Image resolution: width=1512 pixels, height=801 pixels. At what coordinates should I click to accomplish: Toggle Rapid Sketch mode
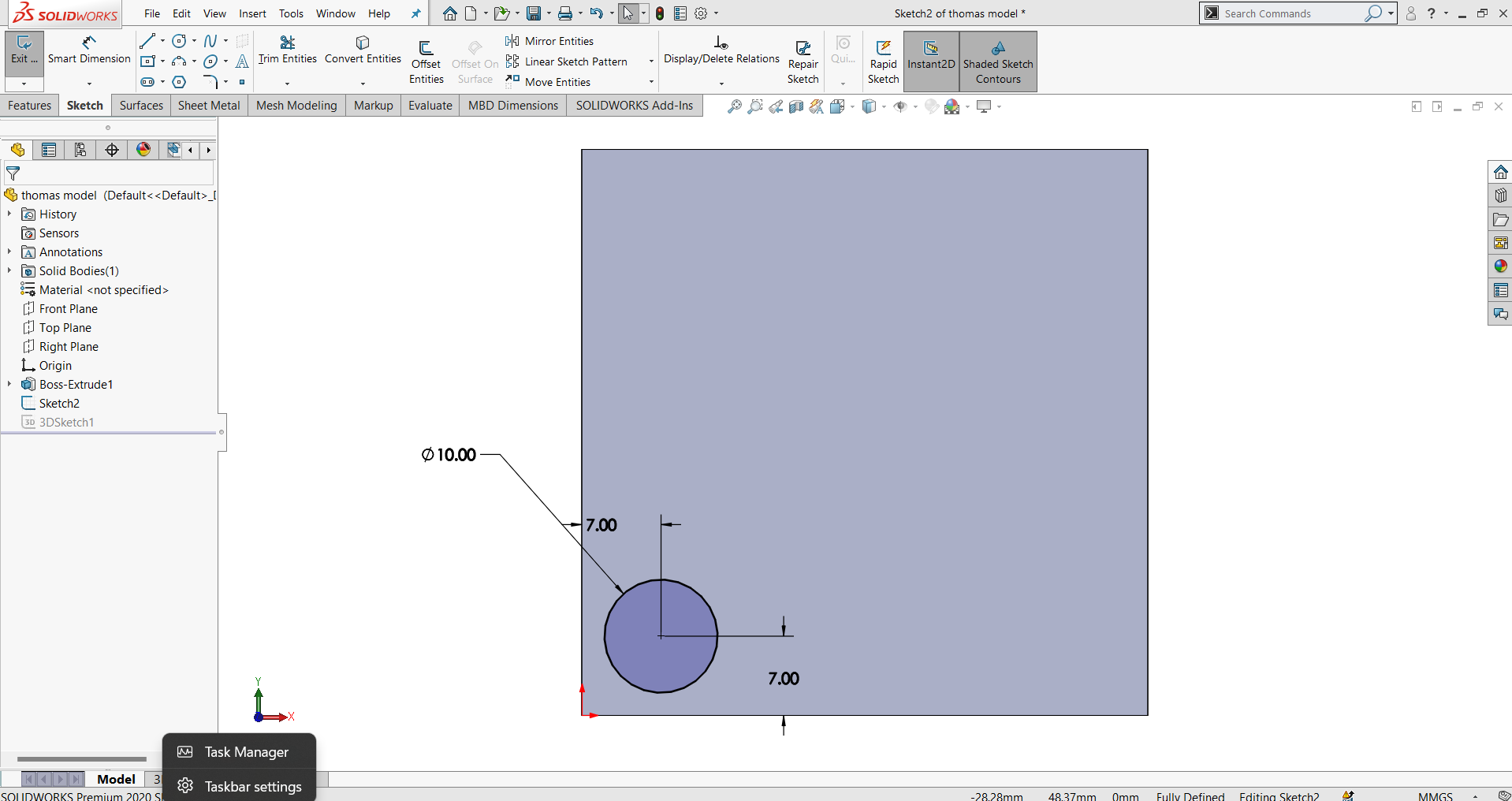pyautogui.click(x=884, y=61)
